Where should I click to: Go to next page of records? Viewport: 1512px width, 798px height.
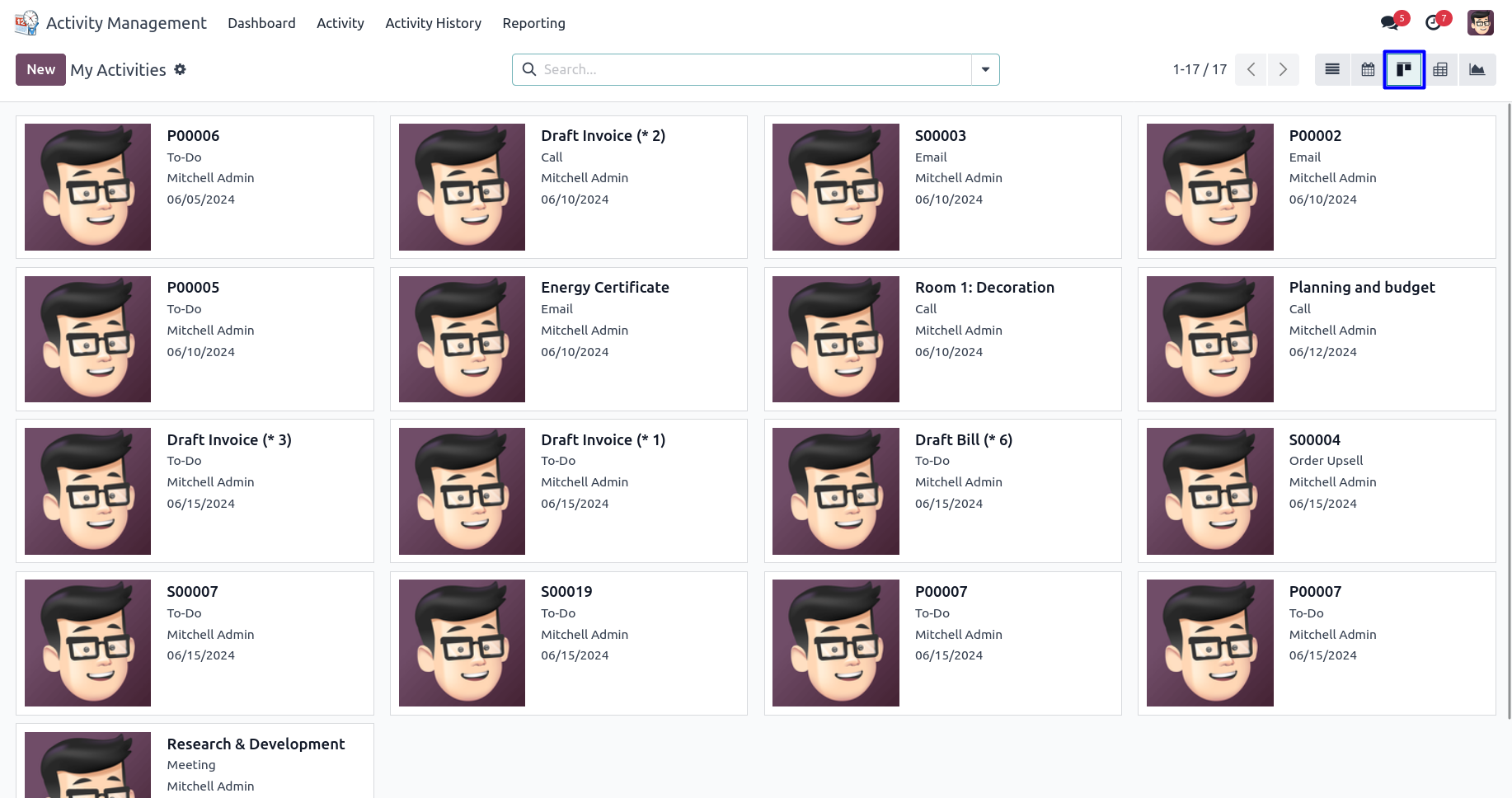(1283, 70)
